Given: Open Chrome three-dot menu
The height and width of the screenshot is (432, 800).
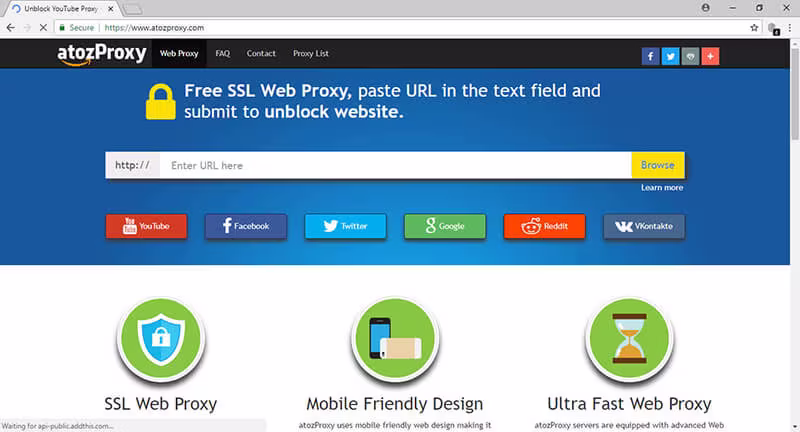Looking at the screenshot, I should [790, 28].
